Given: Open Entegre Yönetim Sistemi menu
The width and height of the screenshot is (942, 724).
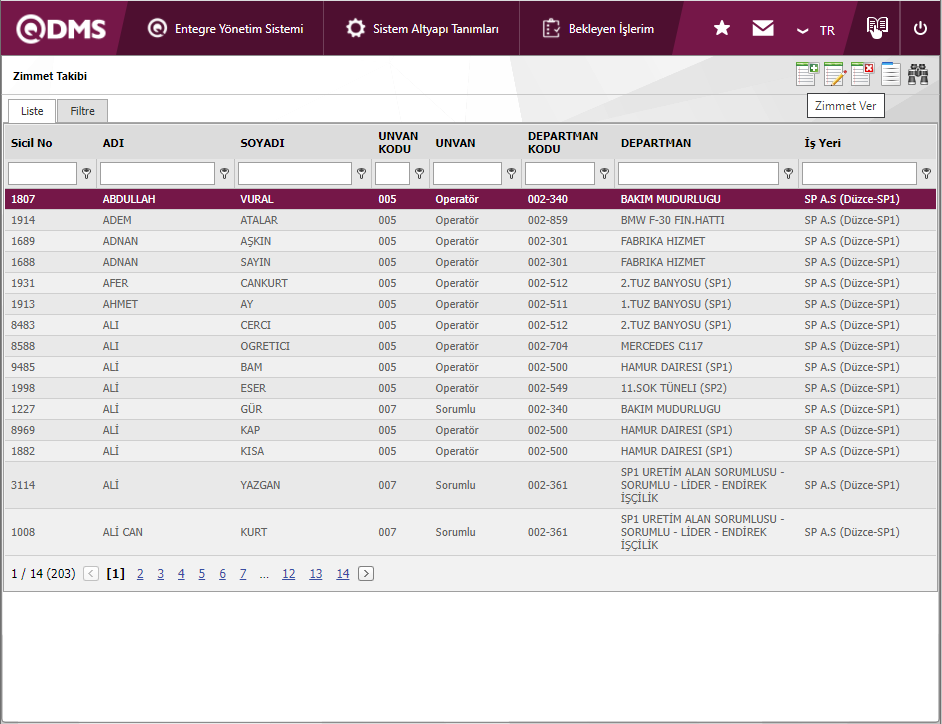Looking at the screenshot, I should pyautogui.click(x=225, y=29).
